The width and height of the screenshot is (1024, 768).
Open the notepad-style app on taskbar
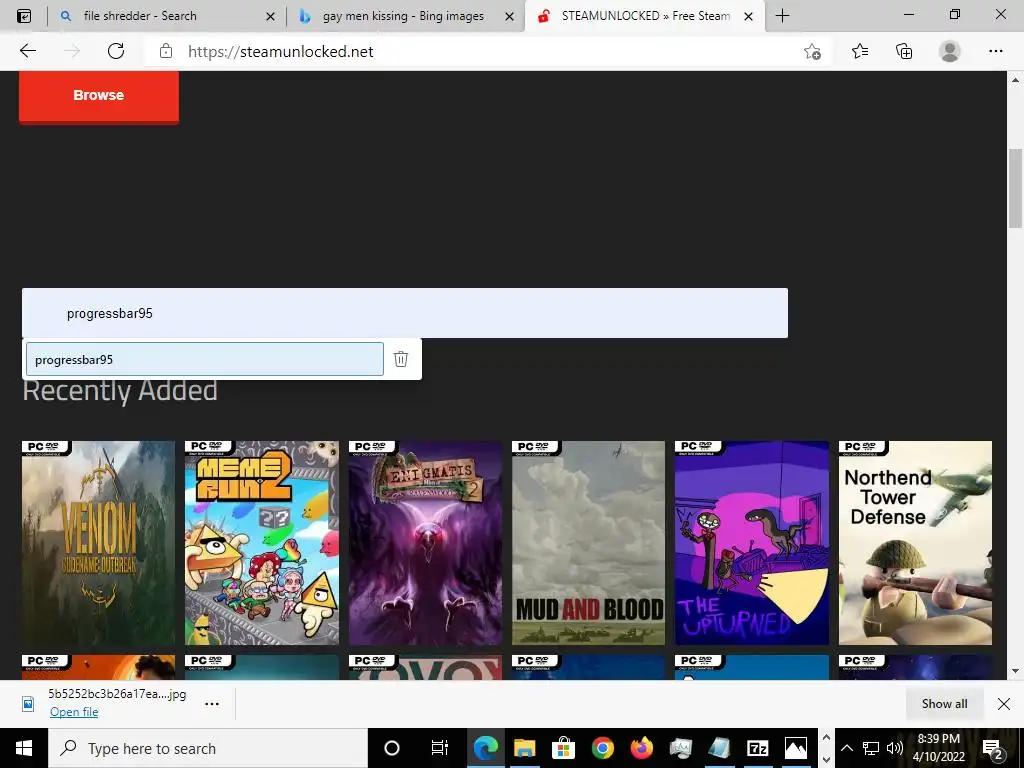719,748
